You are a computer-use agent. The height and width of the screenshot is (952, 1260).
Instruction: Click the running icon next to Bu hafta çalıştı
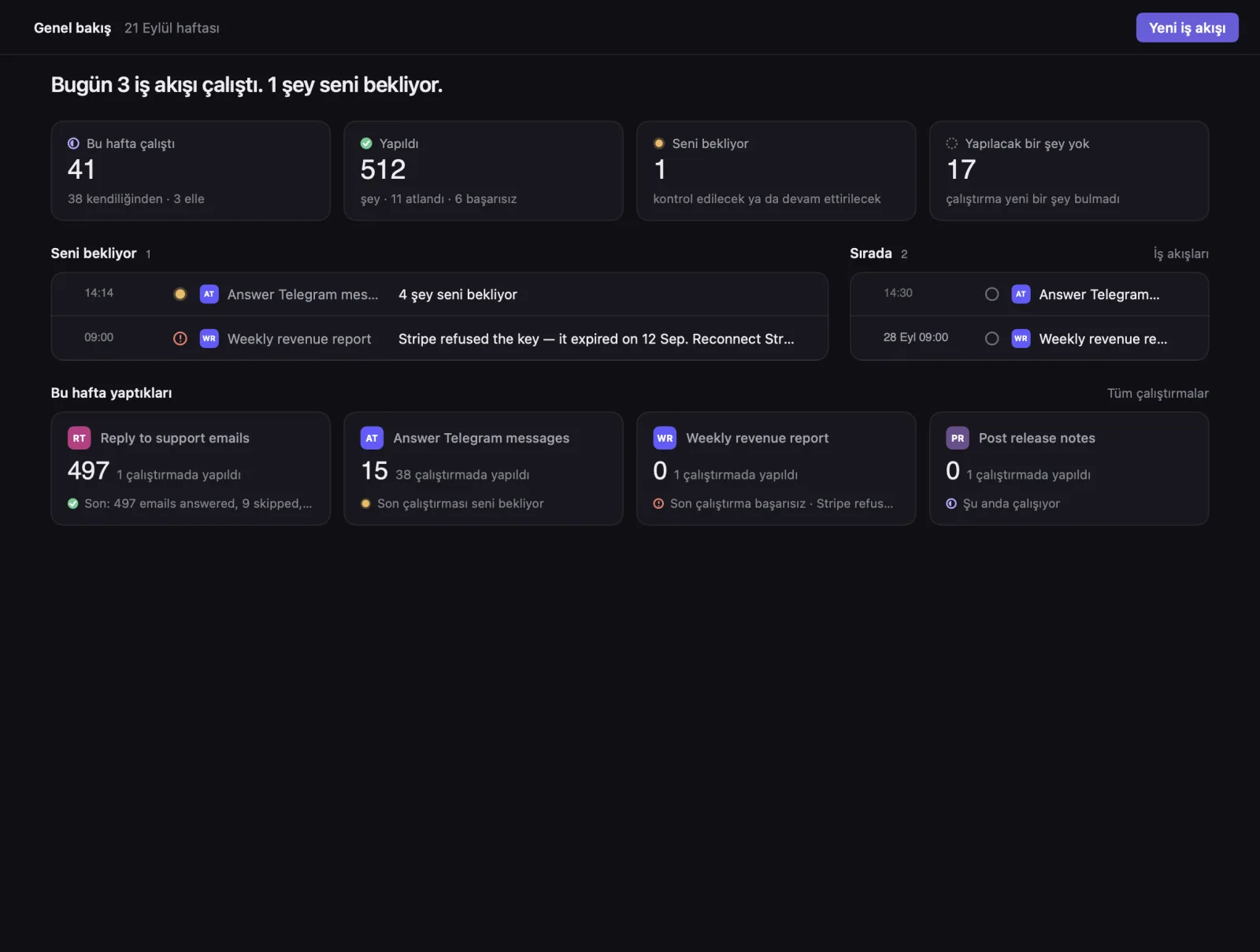coord(73,143)
